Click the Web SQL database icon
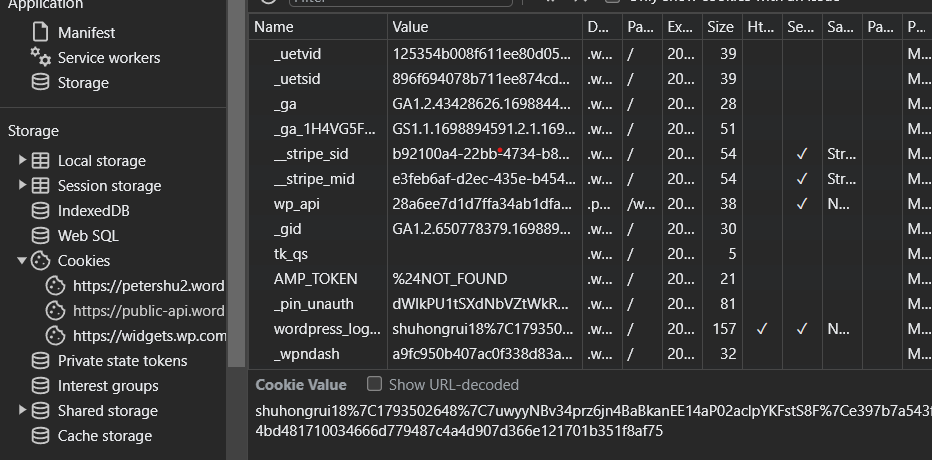The image size is (932, 460). point(40,236)
